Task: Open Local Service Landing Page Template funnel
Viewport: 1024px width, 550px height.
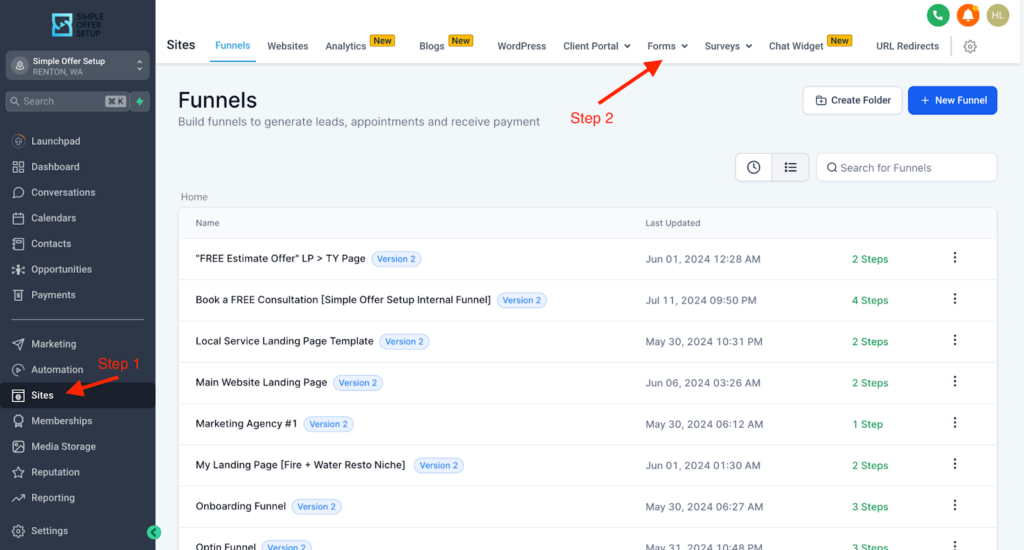Action: pos(284,341)
